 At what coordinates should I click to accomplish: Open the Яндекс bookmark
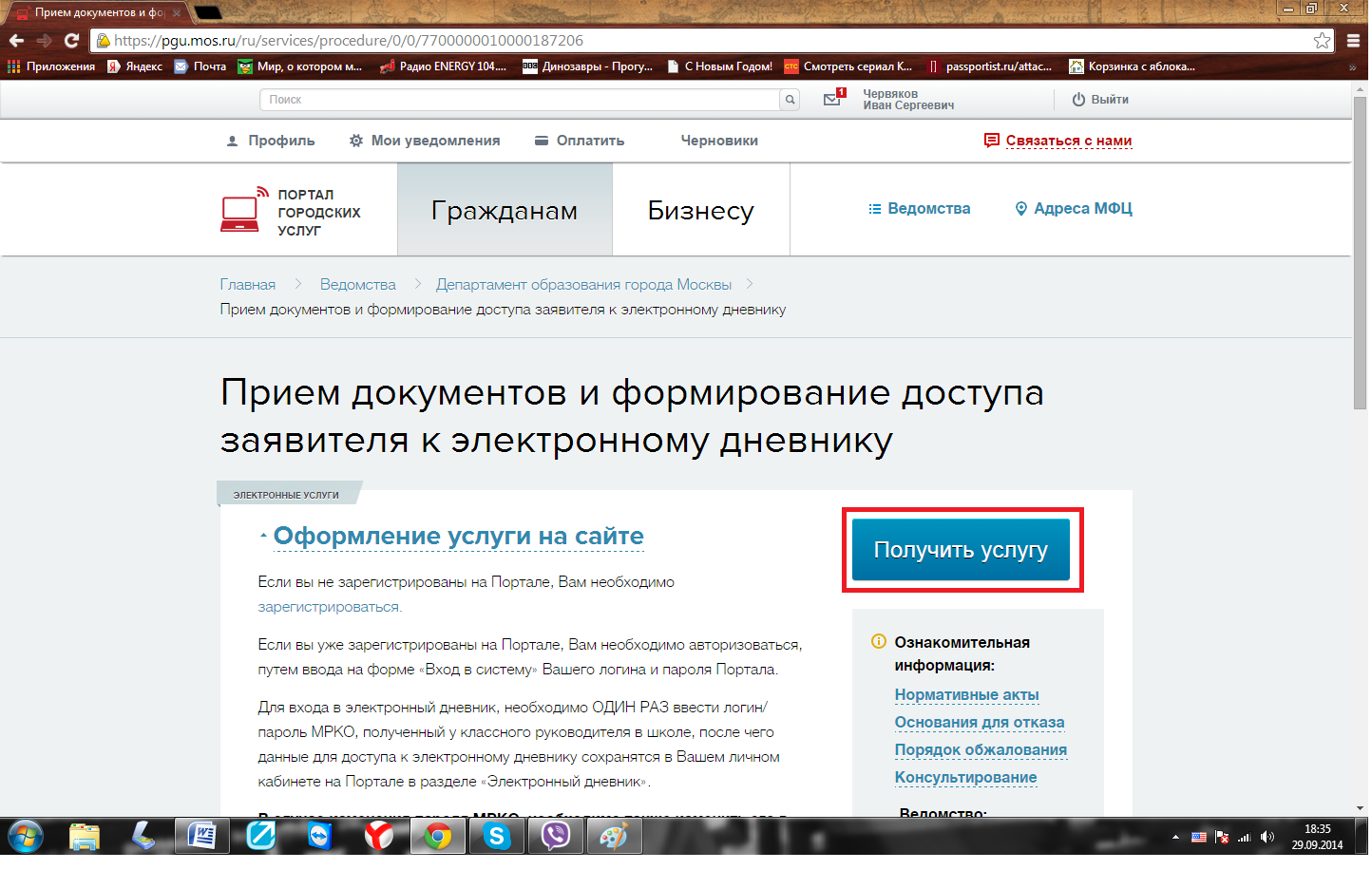click(x=135, y=66)
